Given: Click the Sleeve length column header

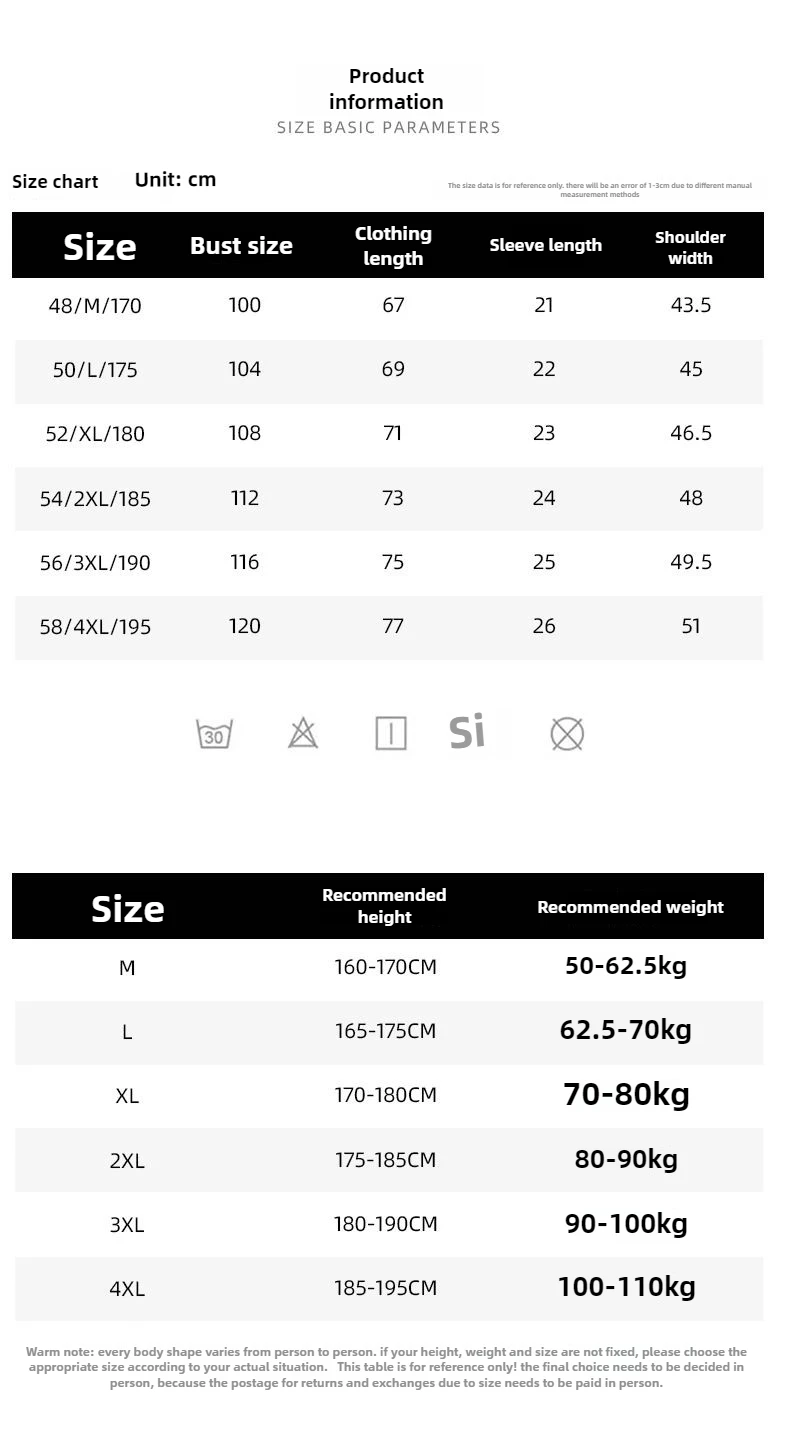Looking at the screenshot, I should point(546,245).
